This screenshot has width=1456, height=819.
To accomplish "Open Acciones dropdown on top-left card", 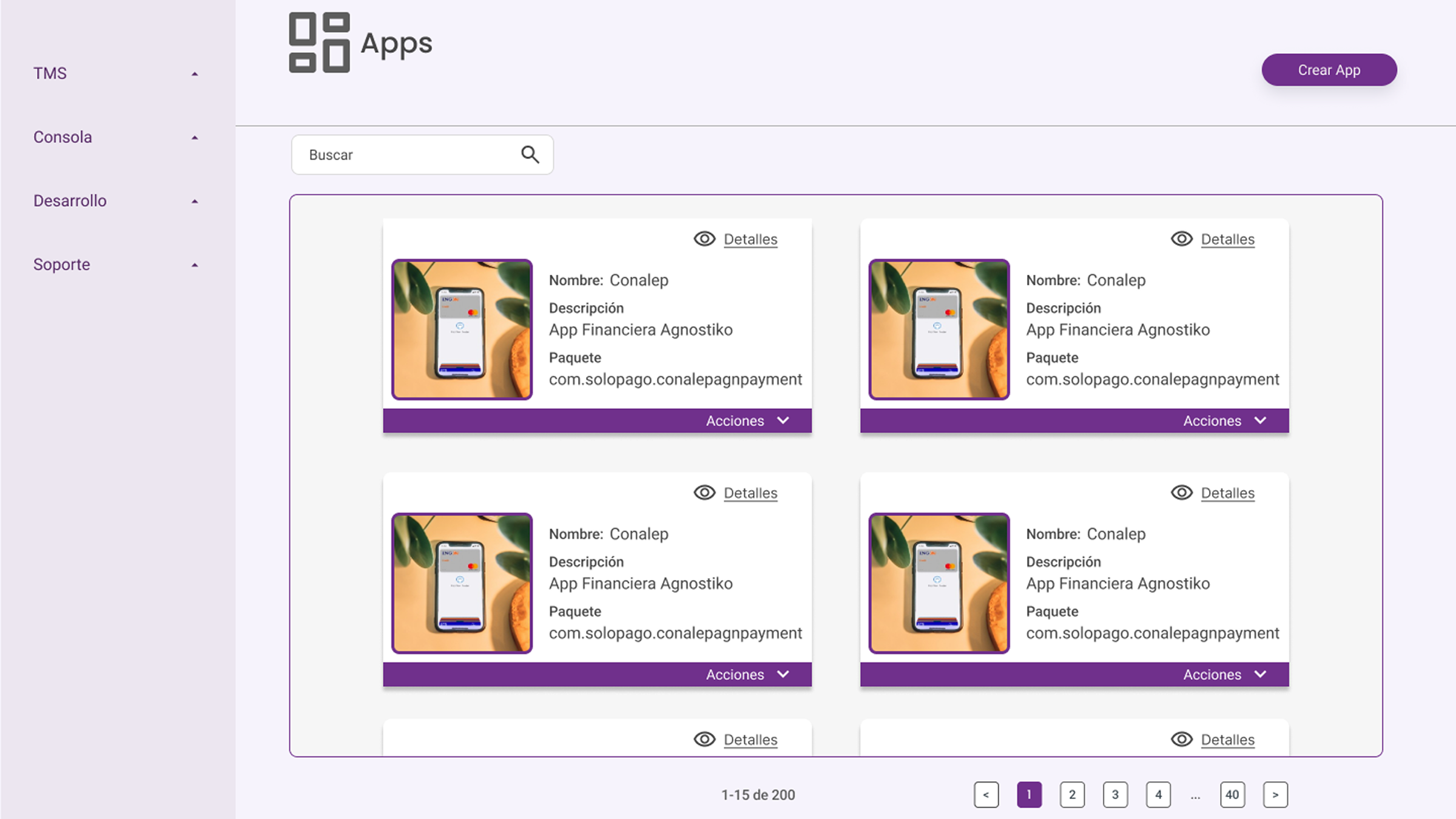I will pos(747,420).
